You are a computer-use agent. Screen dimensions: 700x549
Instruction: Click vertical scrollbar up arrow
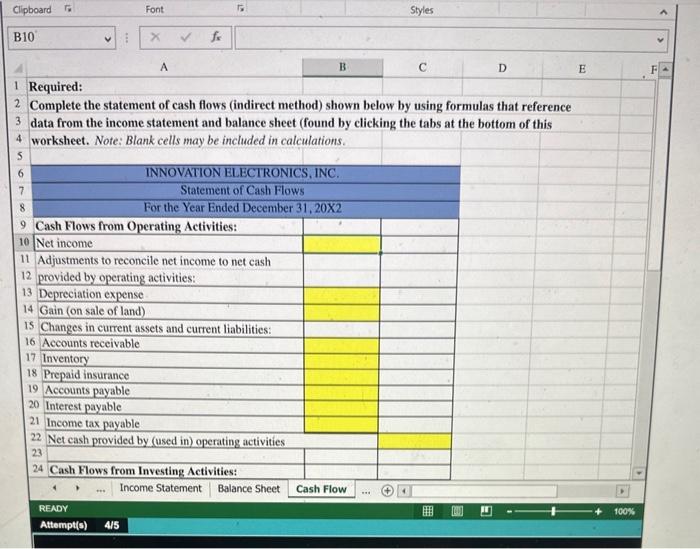tap(665, 70)
